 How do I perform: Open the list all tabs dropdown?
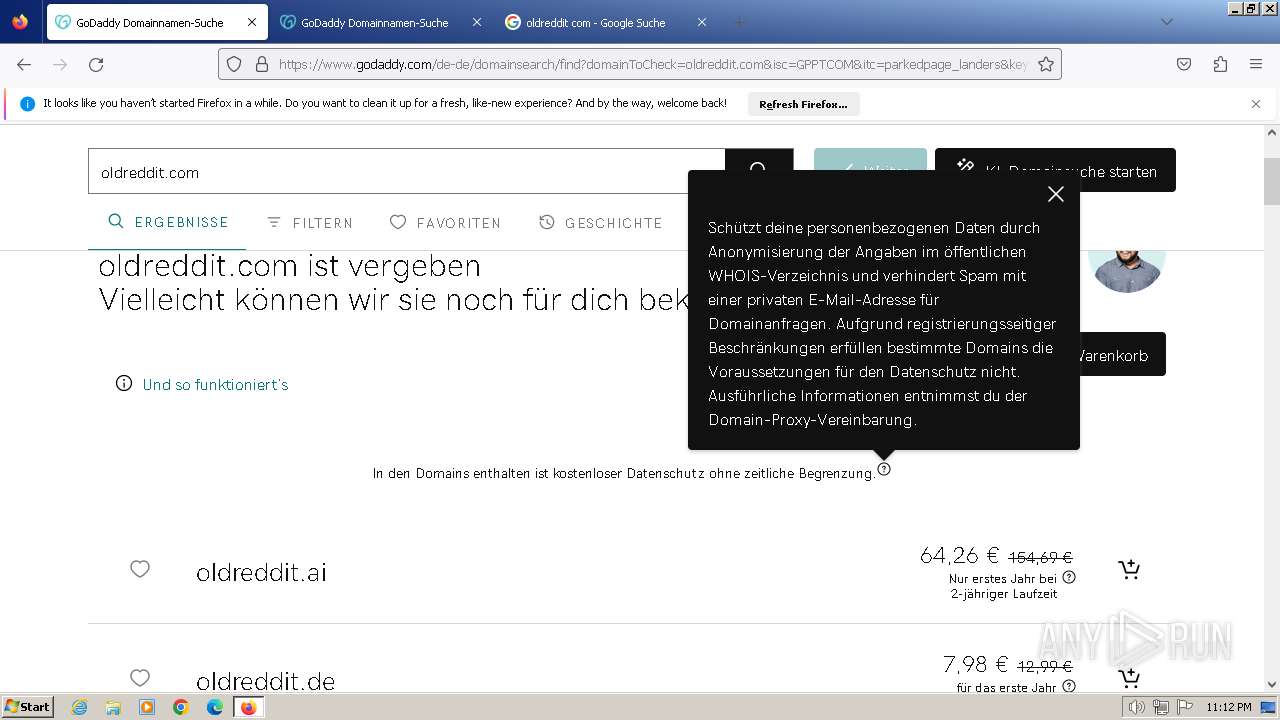tap(1166, 22)
